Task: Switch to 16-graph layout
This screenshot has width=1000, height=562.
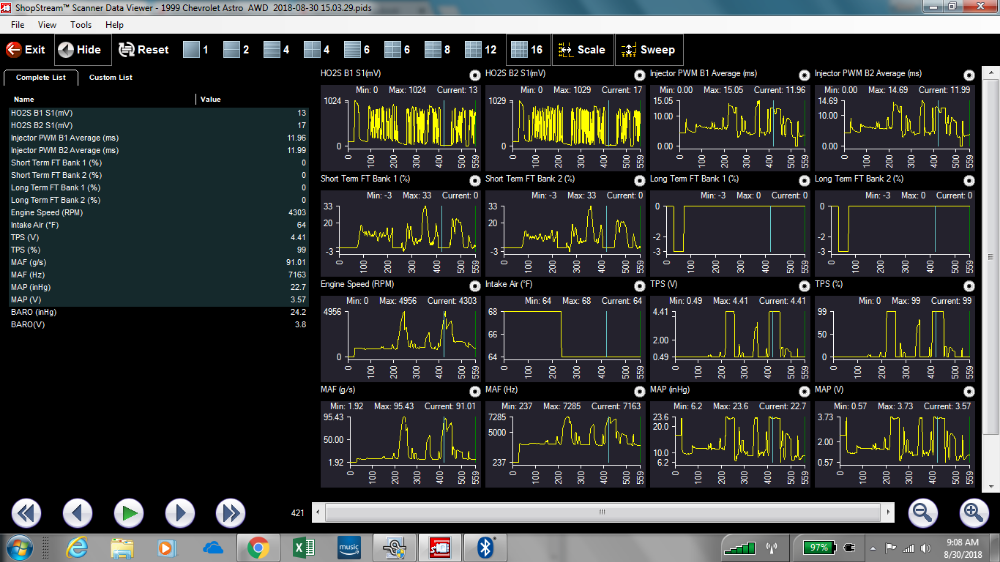Action: [x=527, y=50]
